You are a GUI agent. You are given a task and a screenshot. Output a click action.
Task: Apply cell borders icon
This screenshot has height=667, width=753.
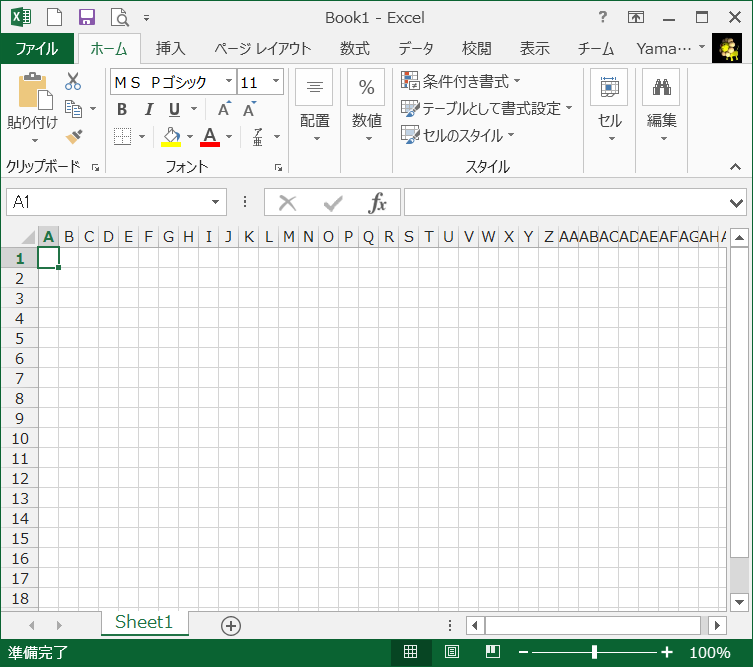(122, 136)
